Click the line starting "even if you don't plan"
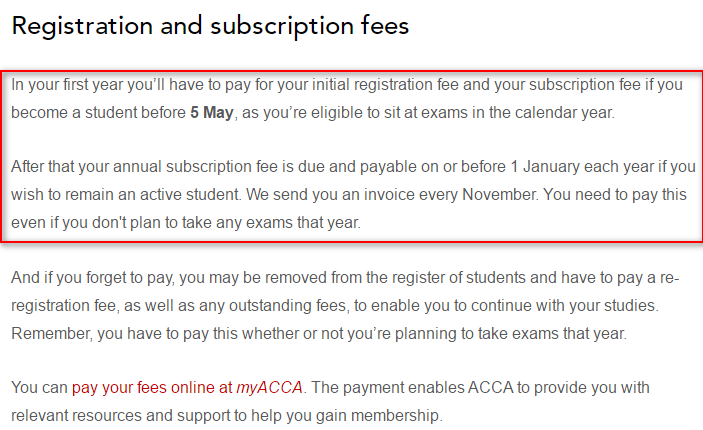Viewport: 703px width, 430px height. pos(185,222)
